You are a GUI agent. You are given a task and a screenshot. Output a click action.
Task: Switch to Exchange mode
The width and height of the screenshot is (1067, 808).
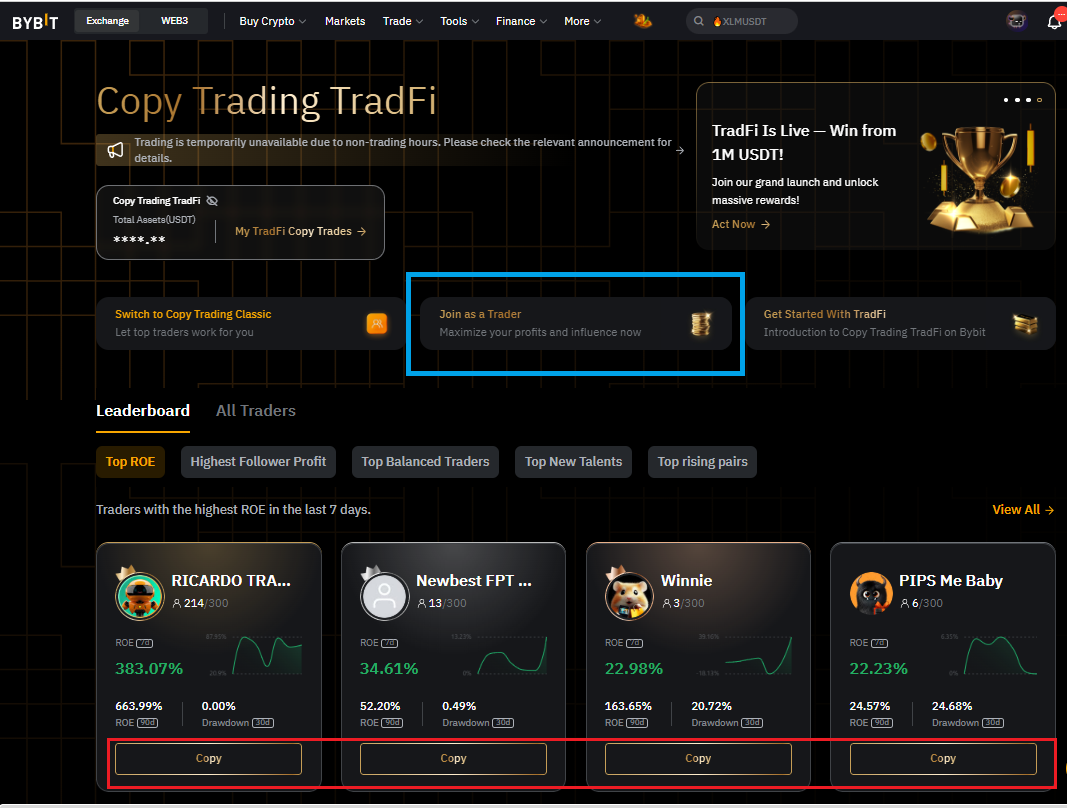[x=108, y=21]
